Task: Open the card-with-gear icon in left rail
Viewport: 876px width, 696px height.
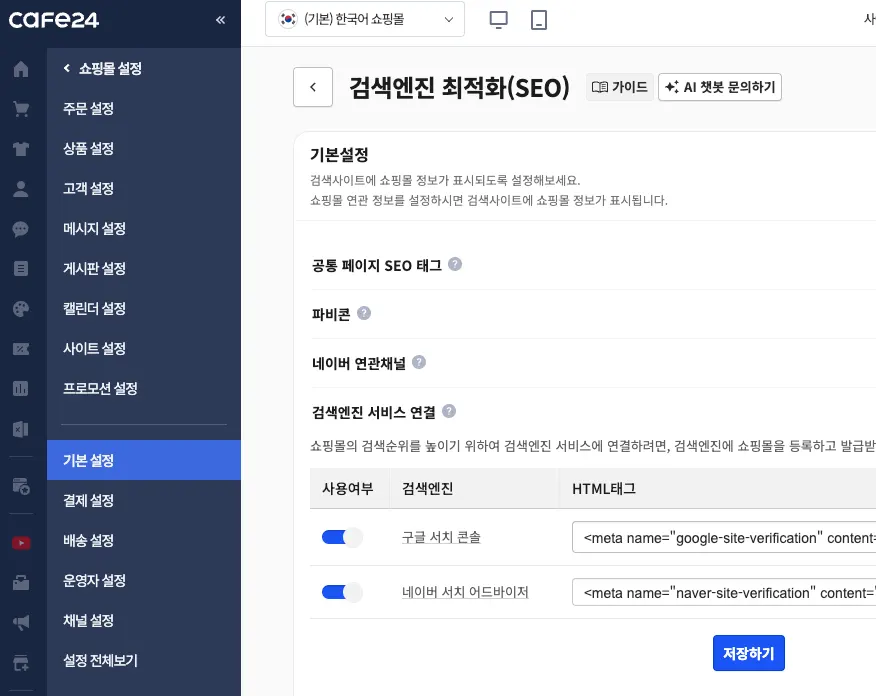Action: coord(21,486)
